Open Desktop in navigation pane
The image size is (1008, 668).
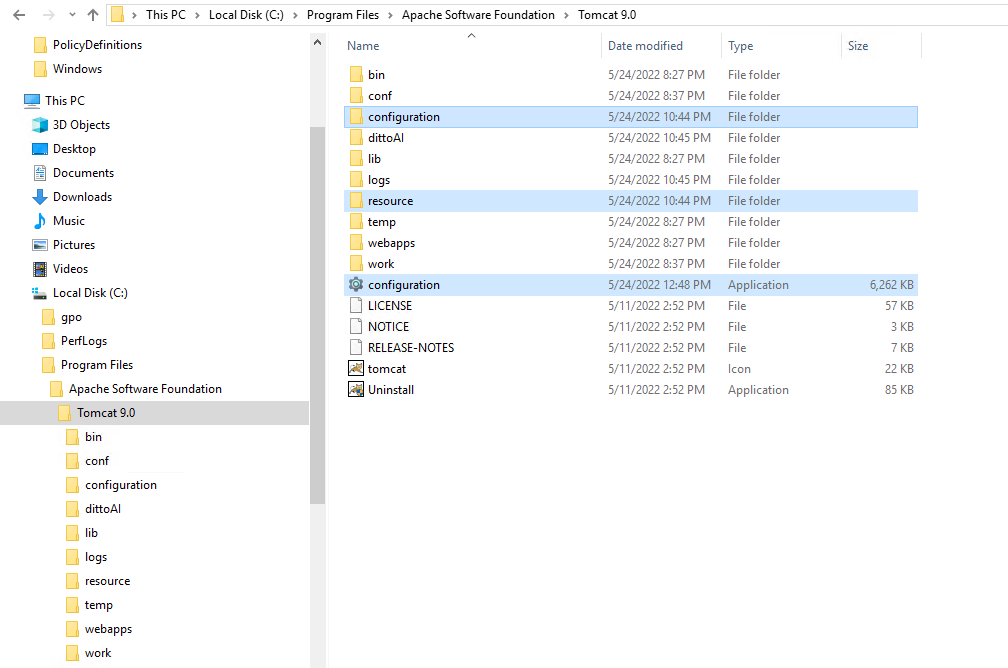(74, 149)
